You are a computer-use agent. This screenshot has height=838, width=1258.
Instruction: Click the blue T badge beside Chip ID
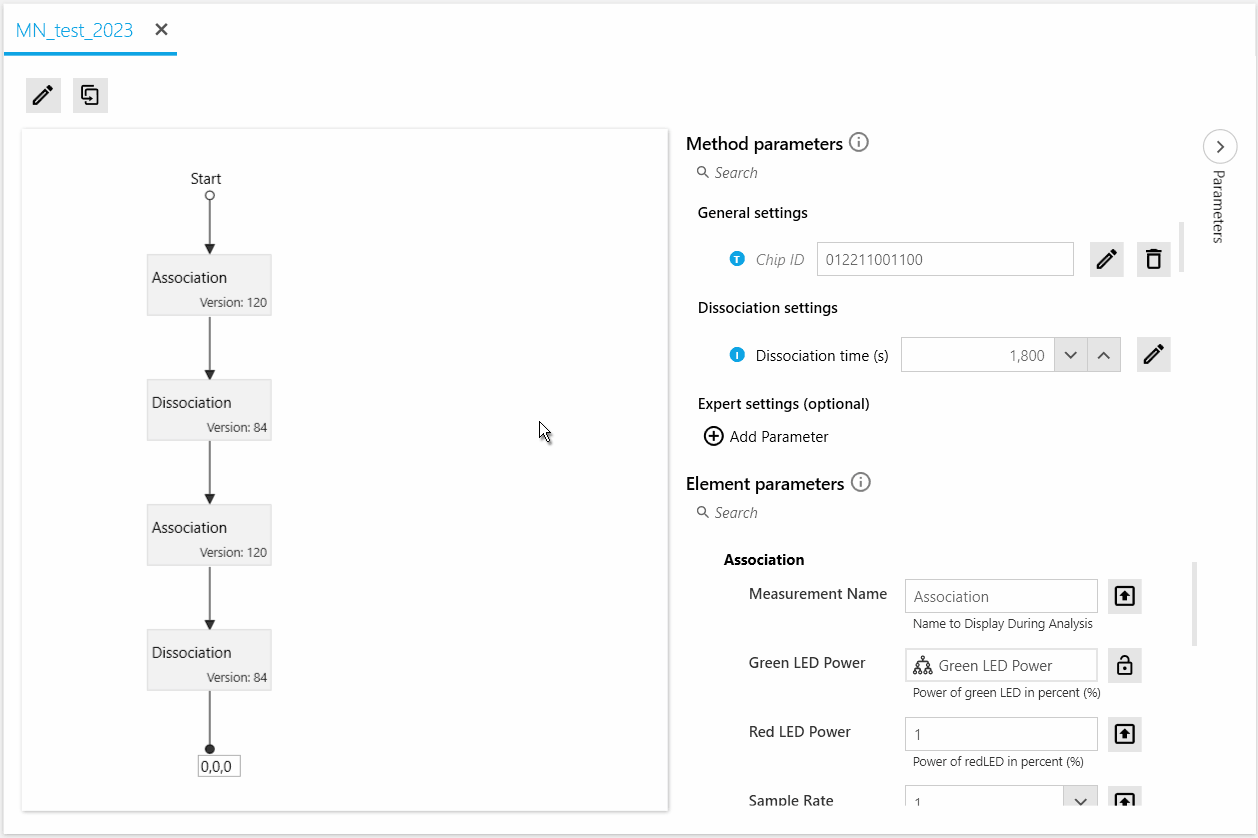[737, 258]
